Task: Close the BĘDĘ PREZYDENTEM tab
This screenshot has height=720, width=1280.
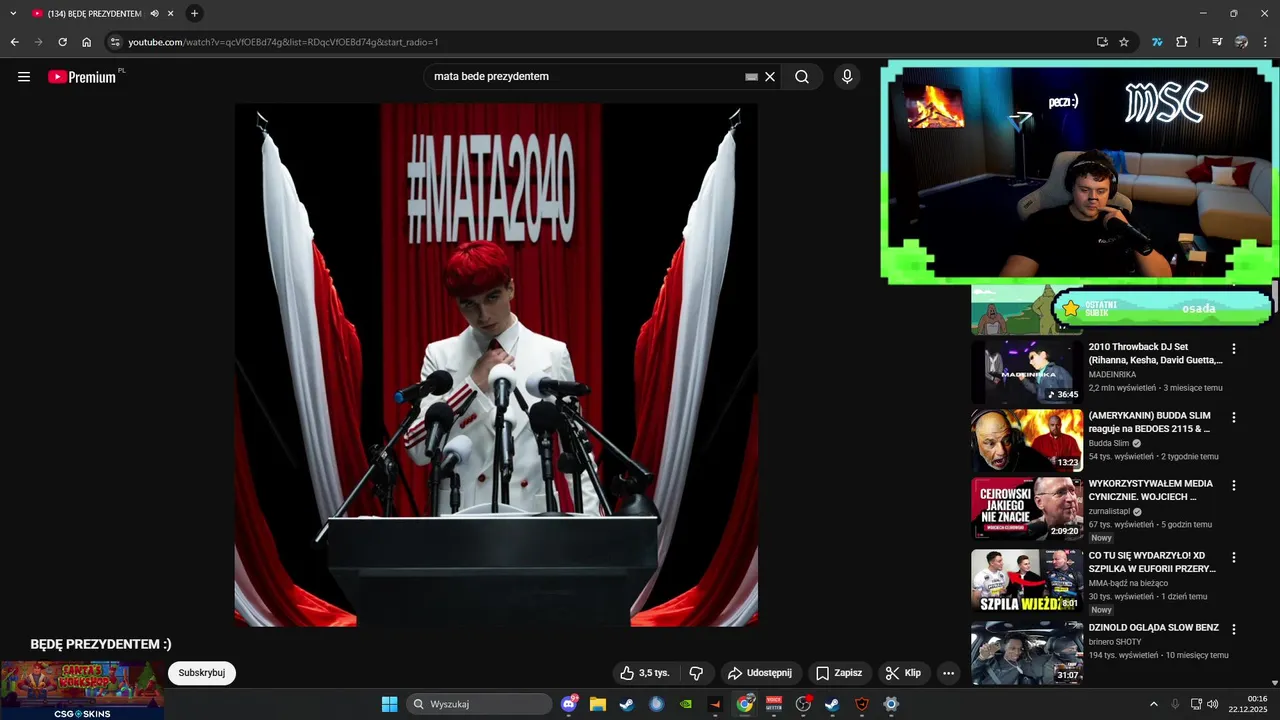Action: coord(171,14)
